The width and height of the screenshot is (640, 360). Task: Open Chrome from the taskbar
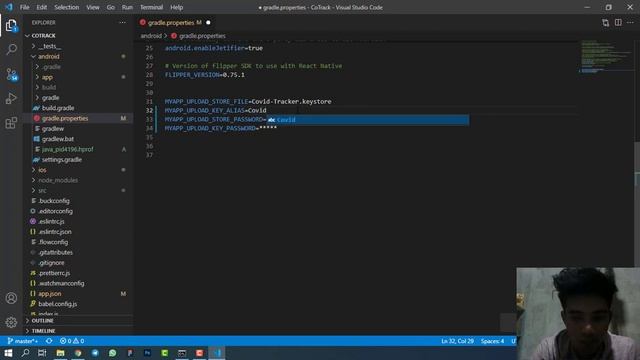[78, 353]
